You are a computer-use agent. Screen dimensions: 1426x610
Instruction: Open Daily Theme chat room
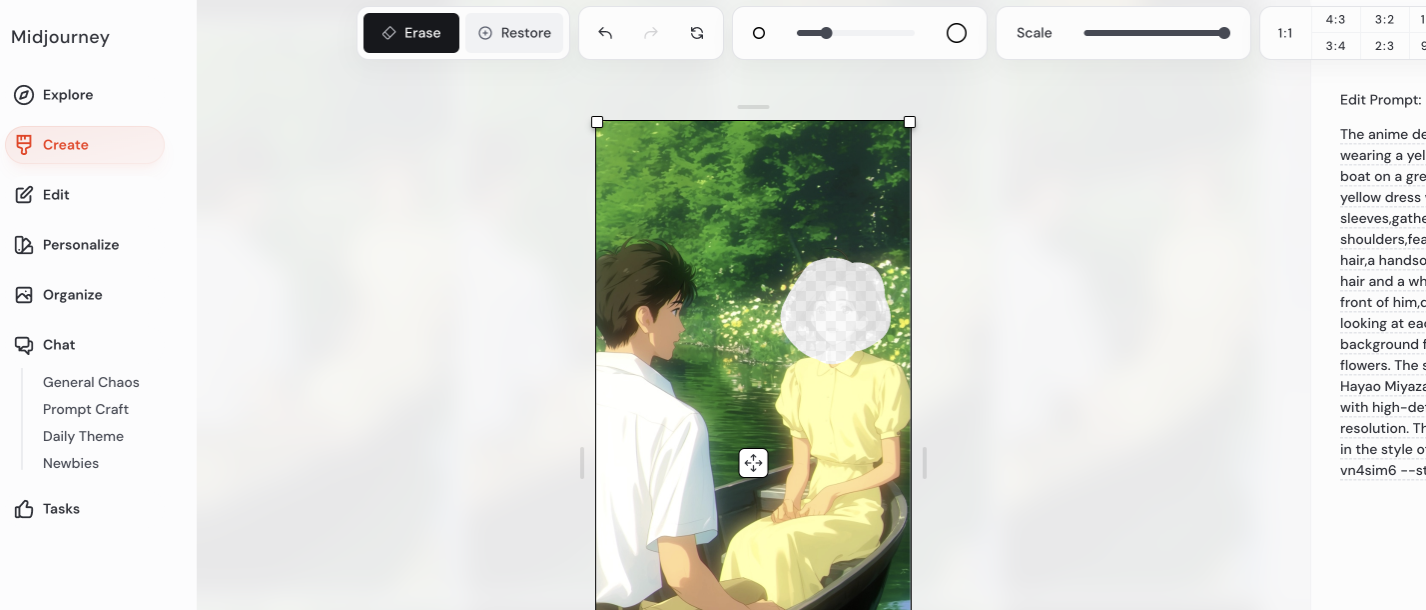83,436
